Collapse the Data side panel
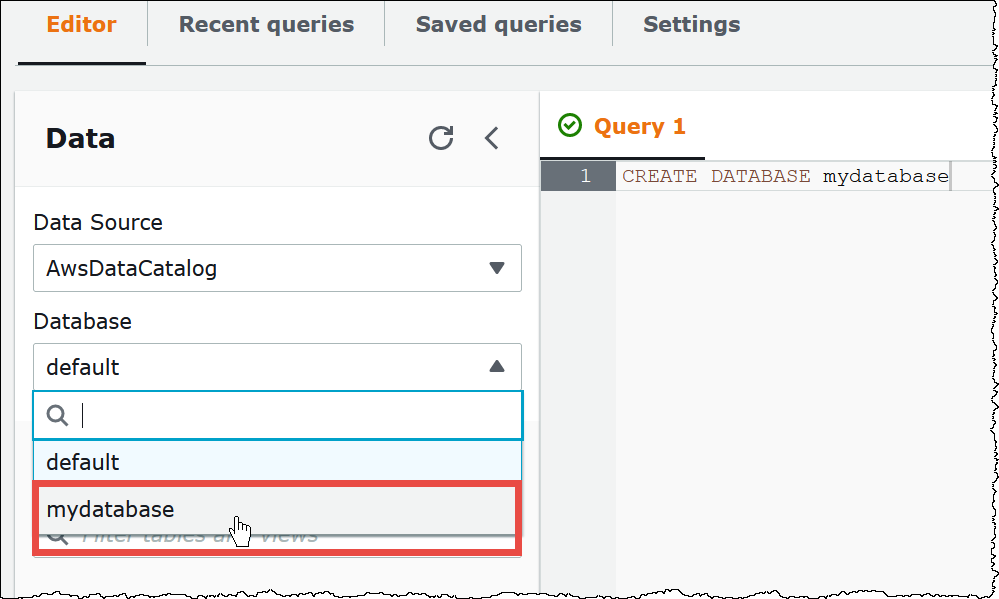 (491, 138)
